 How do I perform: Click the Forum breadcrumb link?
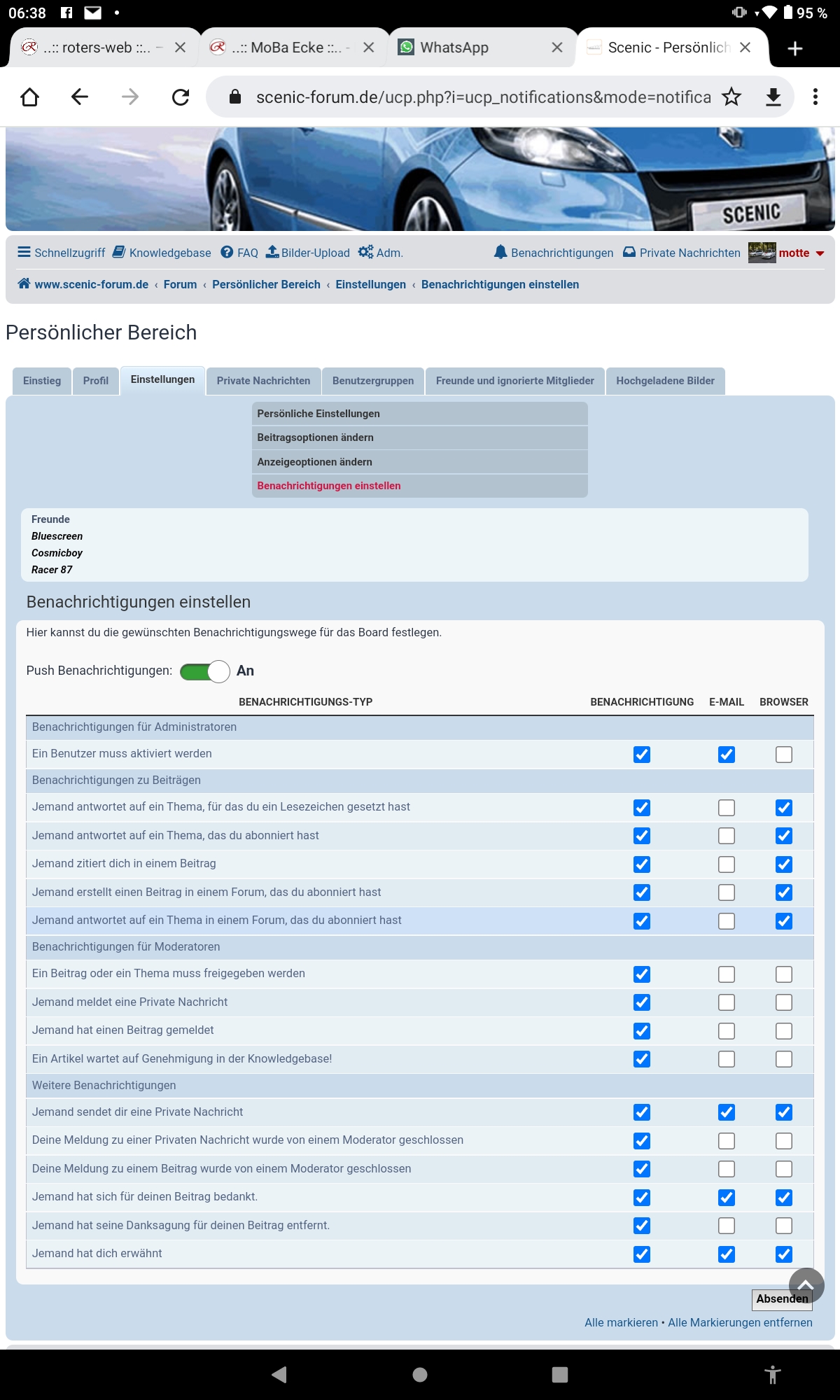click(x=180, y=284)
